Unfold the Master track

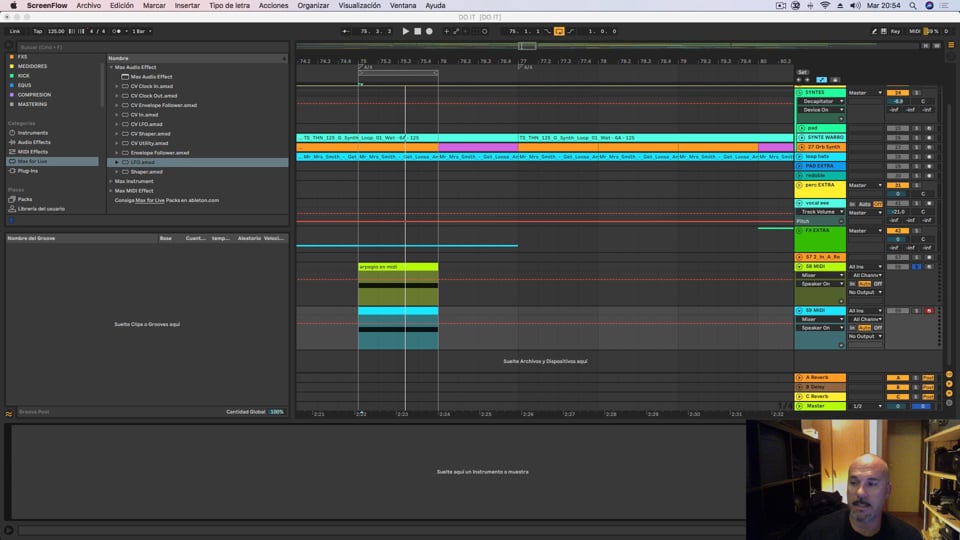click(x=799, y=407)
